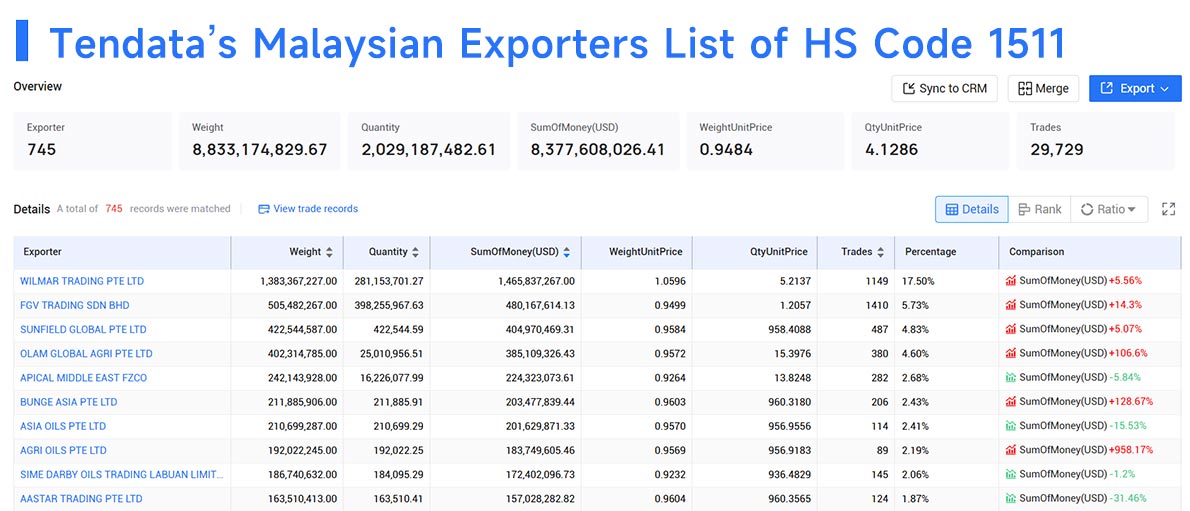This screenshot has height=511, width=1190.
Task: Open the Ratio dropdown
Action: tap(1109, 209)
